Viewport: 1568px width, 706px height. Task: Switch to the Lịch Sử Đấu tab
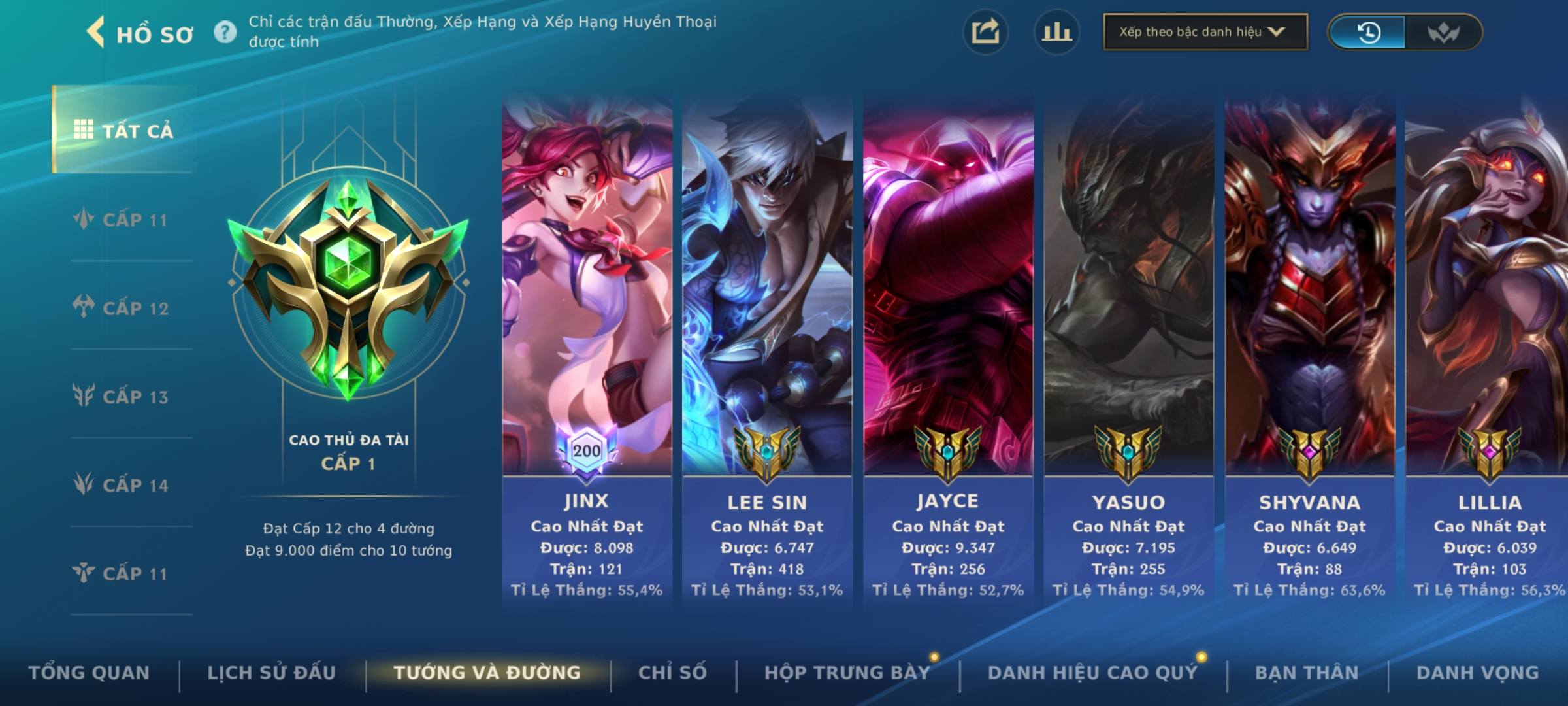pos(272,673)
